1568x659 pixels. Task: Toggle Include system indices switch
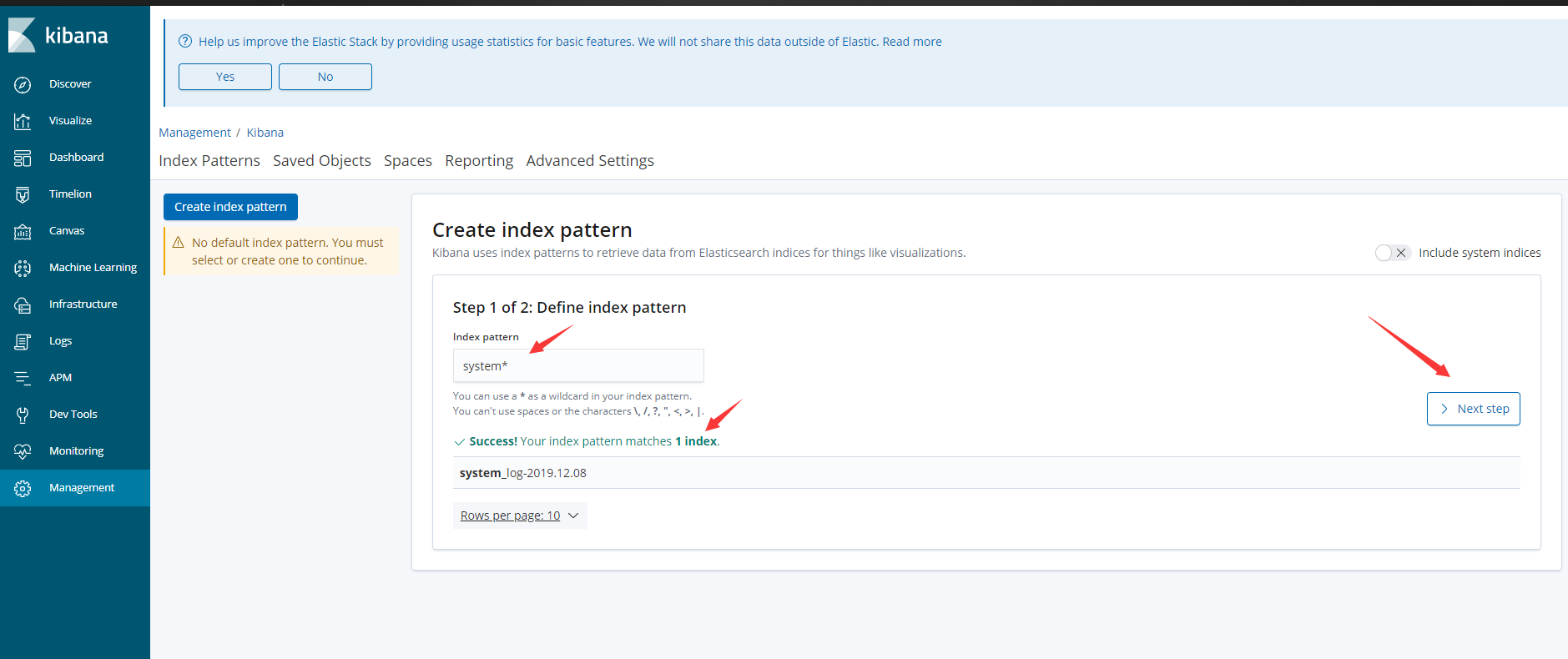click(1392, 253)
